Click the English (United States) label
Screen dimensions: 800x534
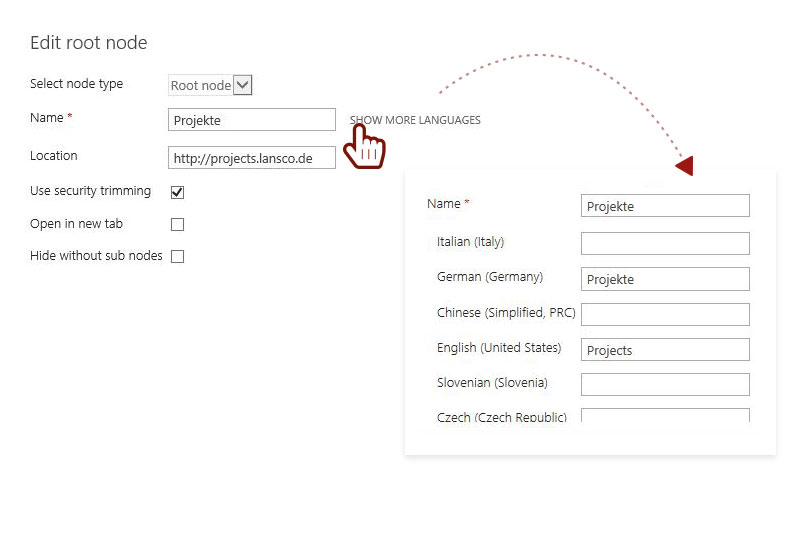click(499, 348)
